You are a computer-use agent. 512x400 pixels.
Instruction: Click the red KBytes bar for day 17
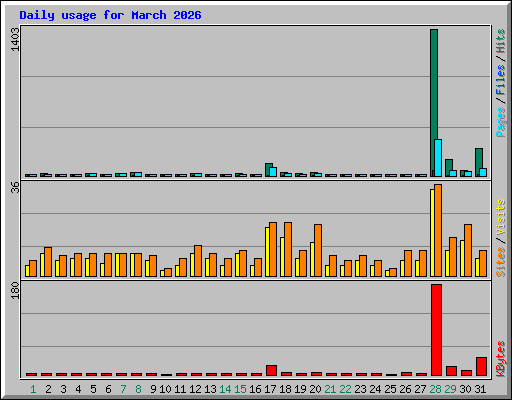coord(271,370)
